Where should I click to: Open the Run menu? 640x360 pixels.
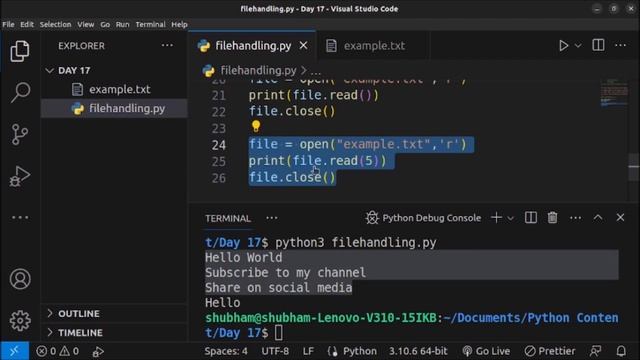click(122, 24)
